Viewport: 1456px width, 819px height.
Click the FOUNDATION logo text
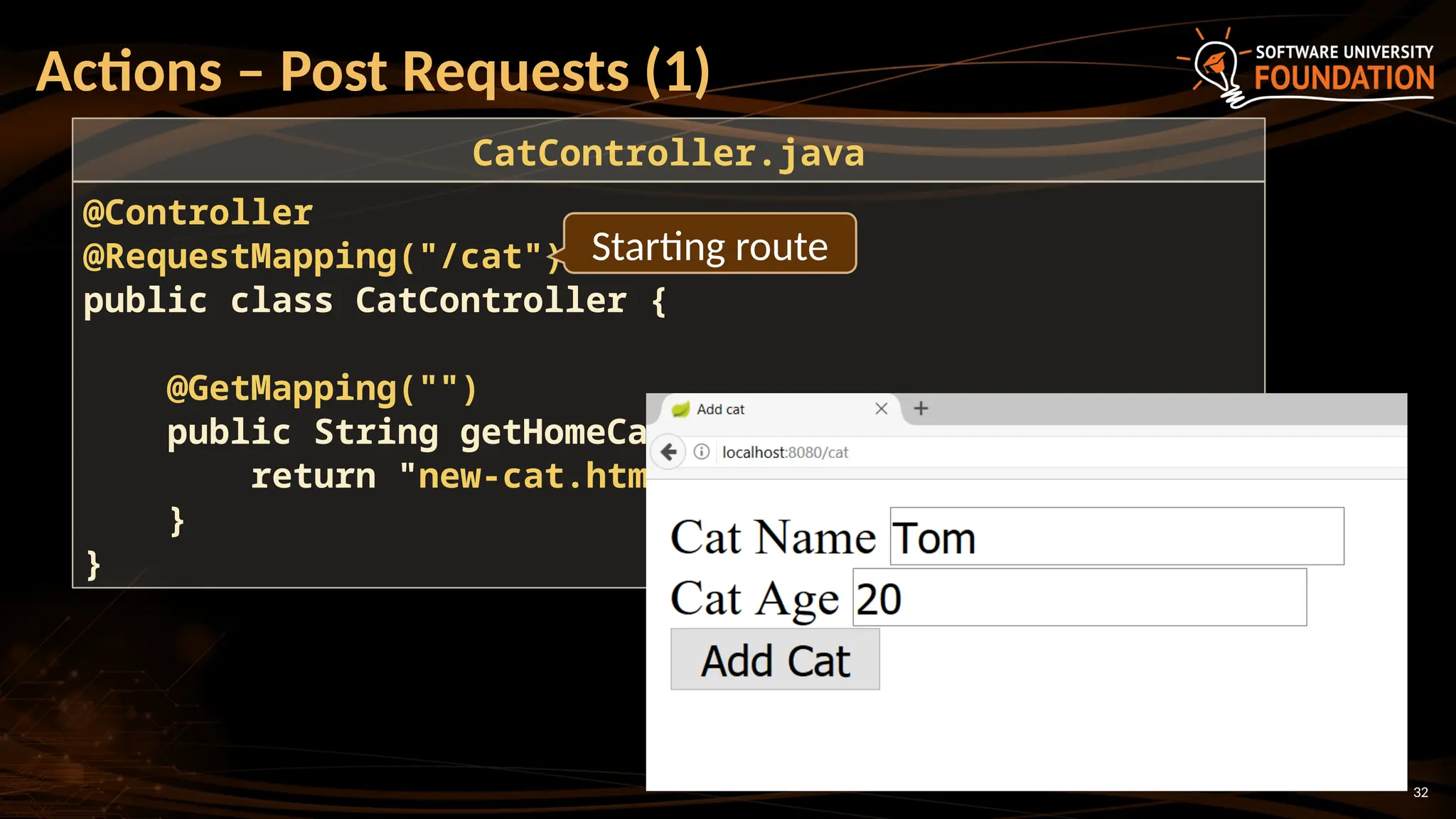[1344, 78]
